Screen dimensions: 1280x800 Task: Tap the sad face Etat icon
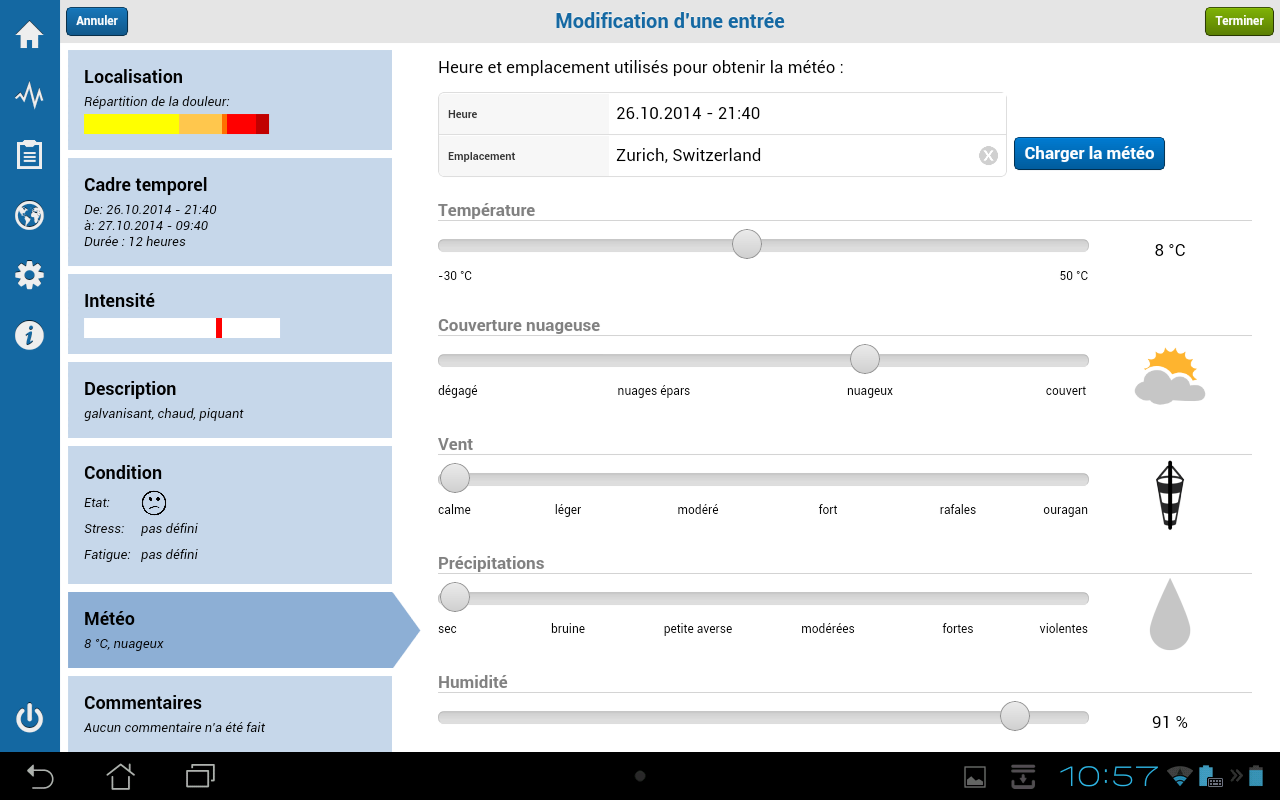tap(154, 502)
